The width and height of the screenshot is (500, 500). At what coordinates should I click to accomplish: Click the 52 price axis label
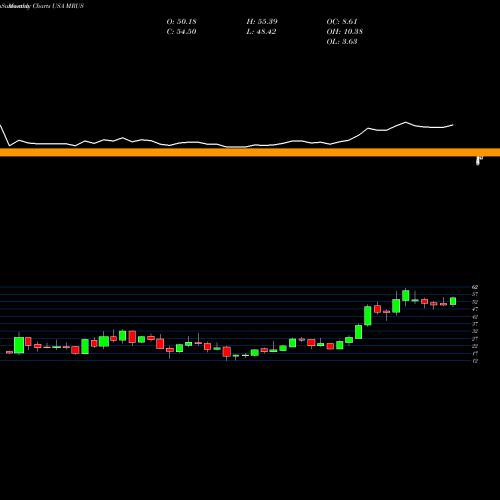pyautogui.click(x=475, y=302)
